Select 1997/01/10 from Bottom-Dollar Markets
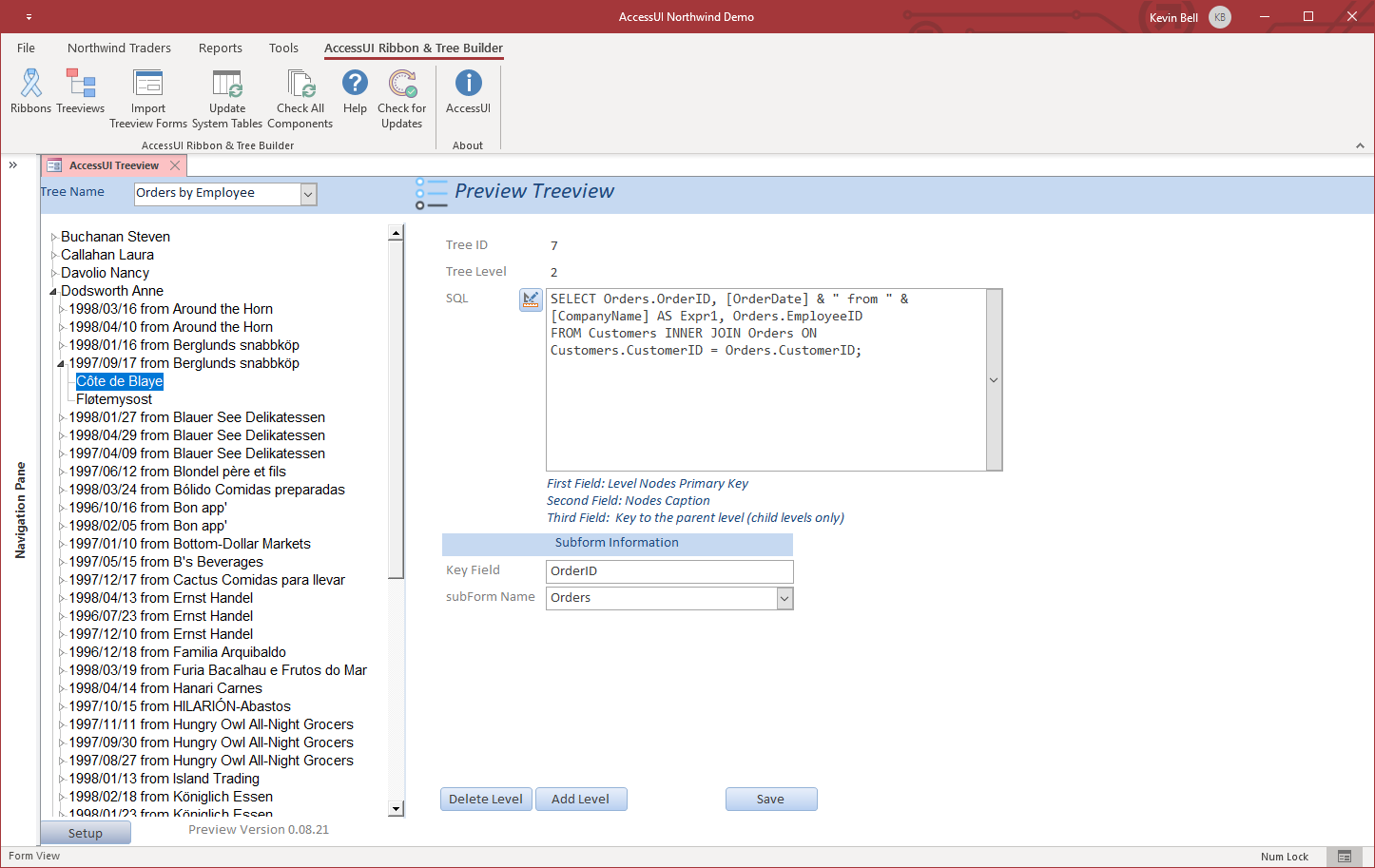Image resolution: width=1375 pixels, height=868 pixels. [190, 545]
